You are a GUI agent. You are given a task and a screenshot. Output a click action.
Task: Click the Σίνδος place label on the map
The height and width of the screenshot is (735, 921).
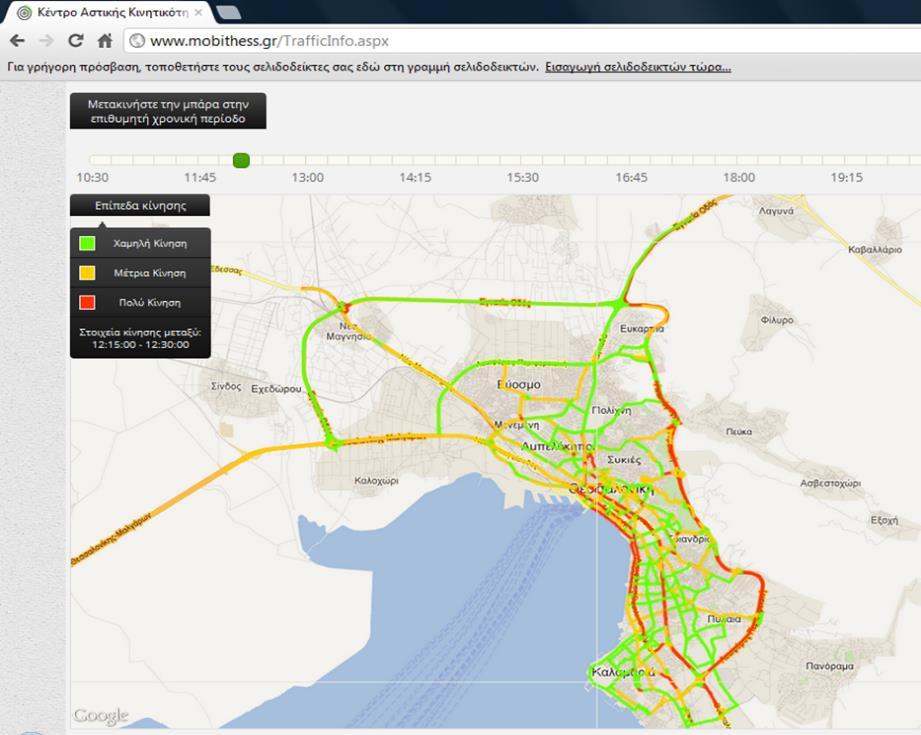click(226, 387)
